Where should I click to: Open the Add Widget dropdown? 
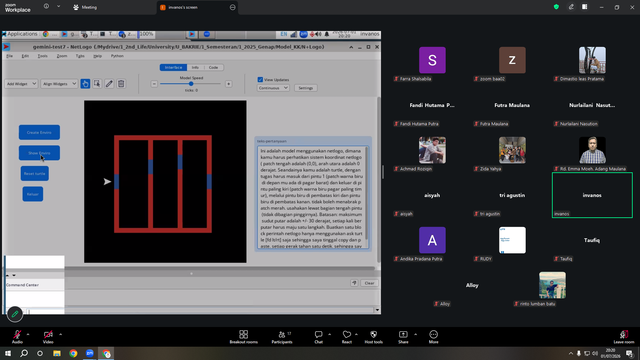pos(21,84)
